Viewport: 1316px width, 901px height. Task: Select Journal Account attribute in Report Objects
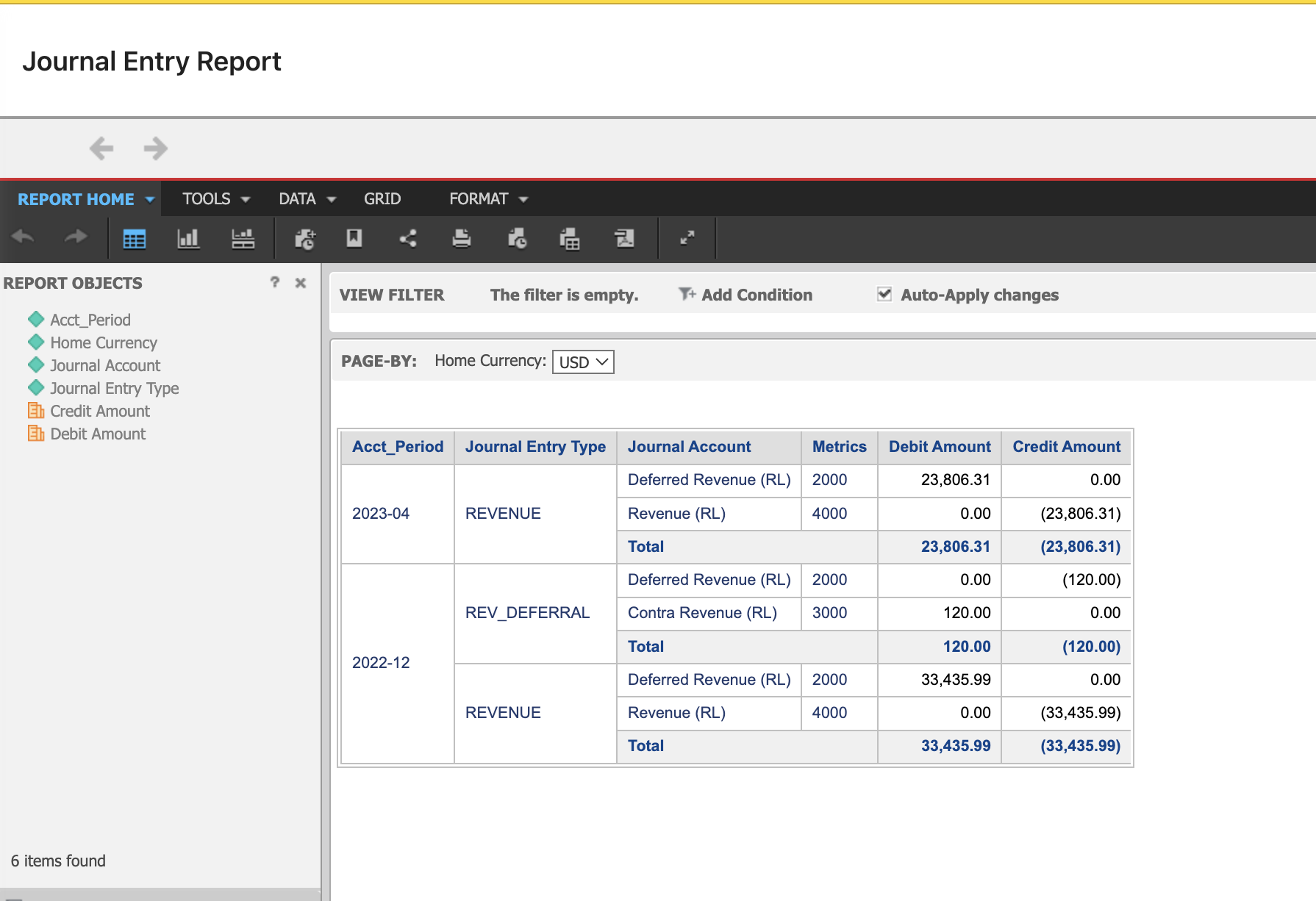tap(104, 365)
